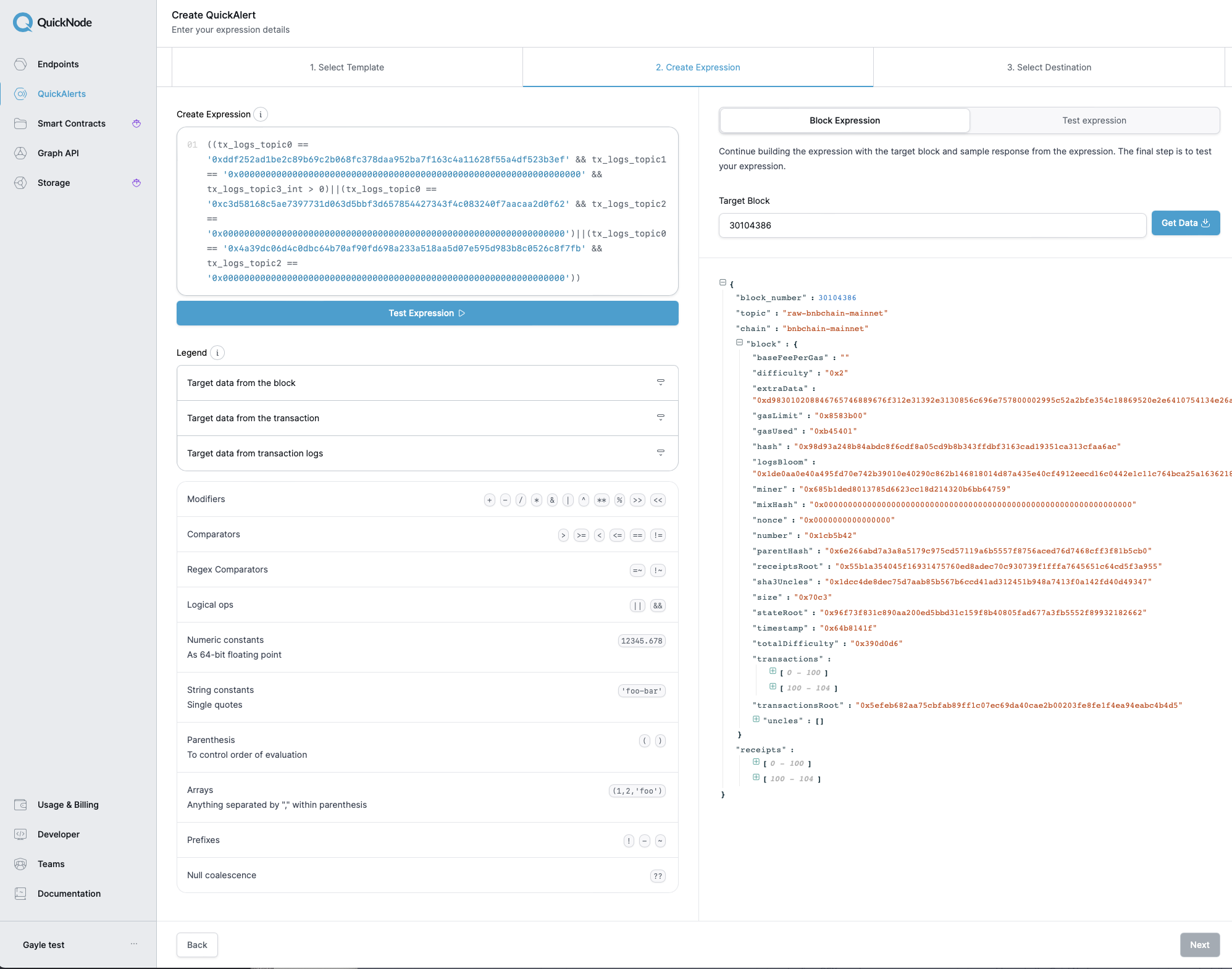This screenshot has height=969, width=1232.
Task: Insert numeric constant 12345.678 example
Action: [x=642, y=641]
